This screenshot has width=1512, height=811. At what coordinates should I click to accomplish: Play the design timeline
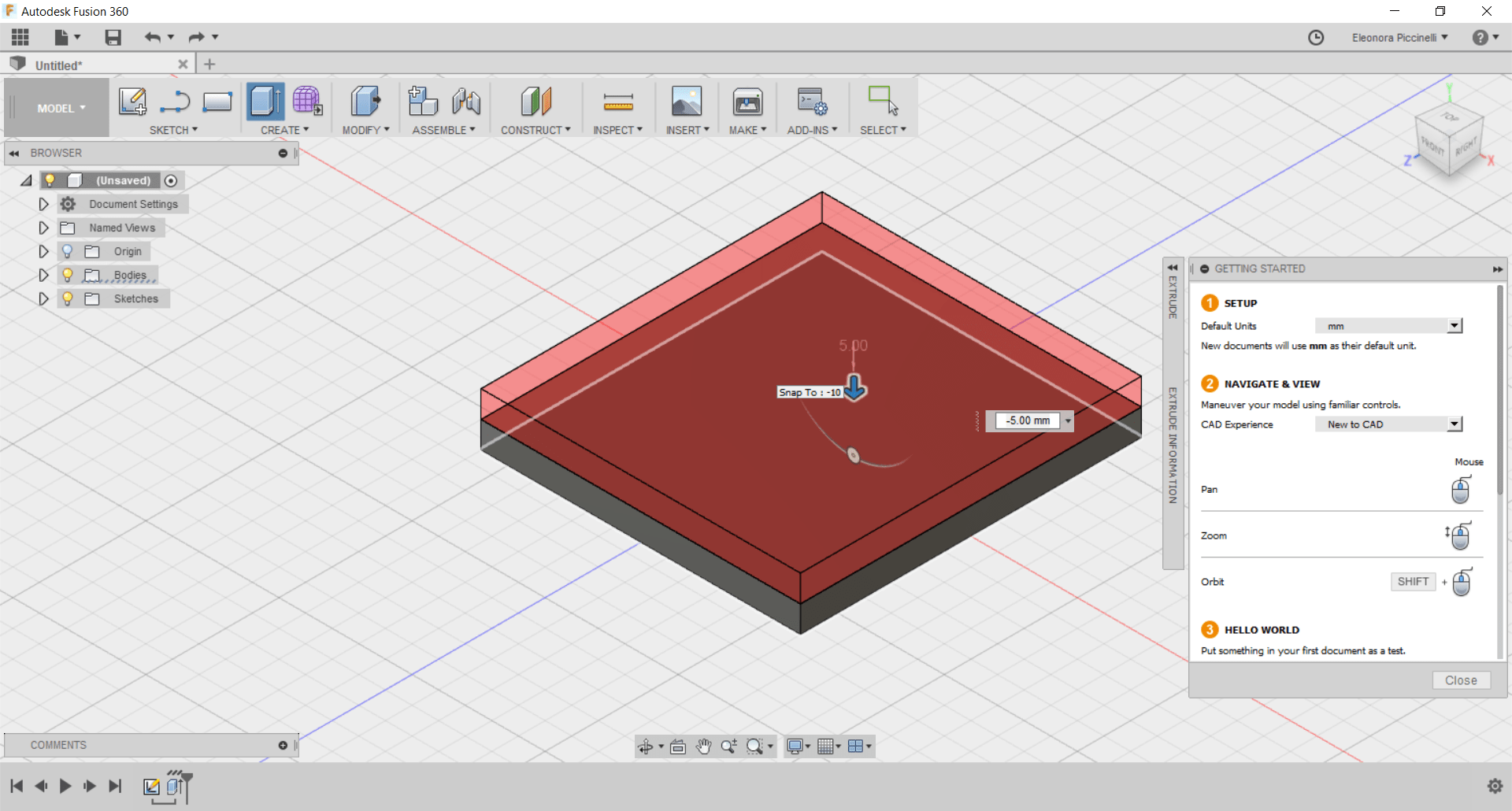point(65,786)
